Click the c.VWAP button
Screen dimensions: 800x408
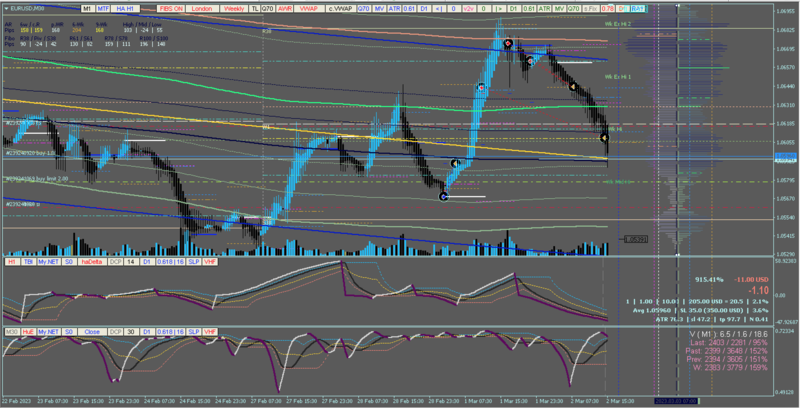[x=340, y=9]
